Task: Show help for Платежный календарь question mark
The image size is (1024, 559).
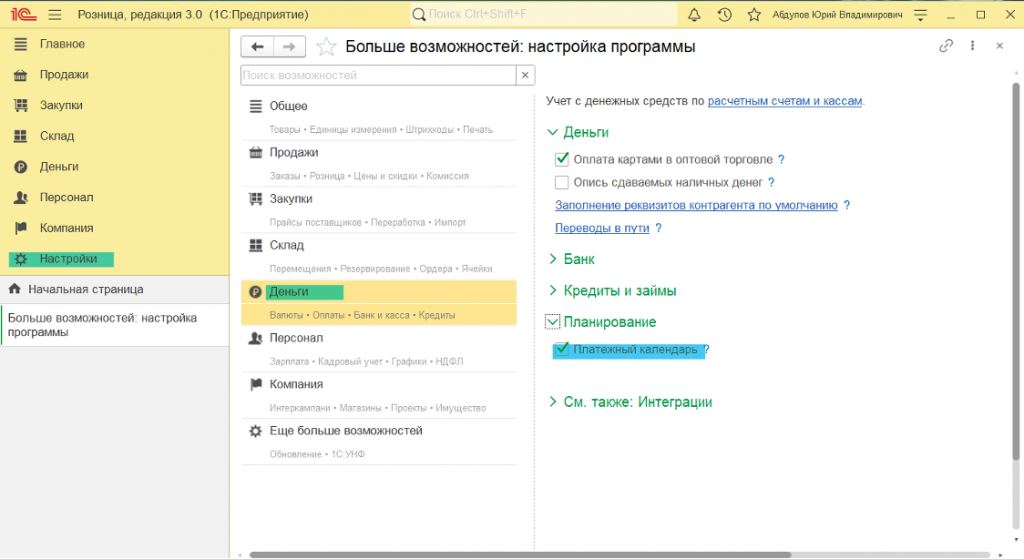Action: pos(707,349)
